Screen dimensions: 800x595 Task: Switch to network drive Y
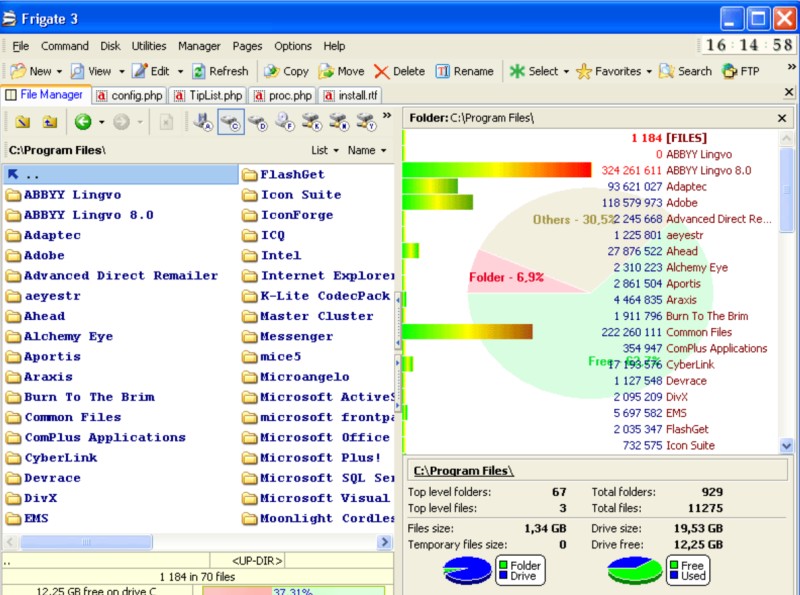click(x=366, y=122)
